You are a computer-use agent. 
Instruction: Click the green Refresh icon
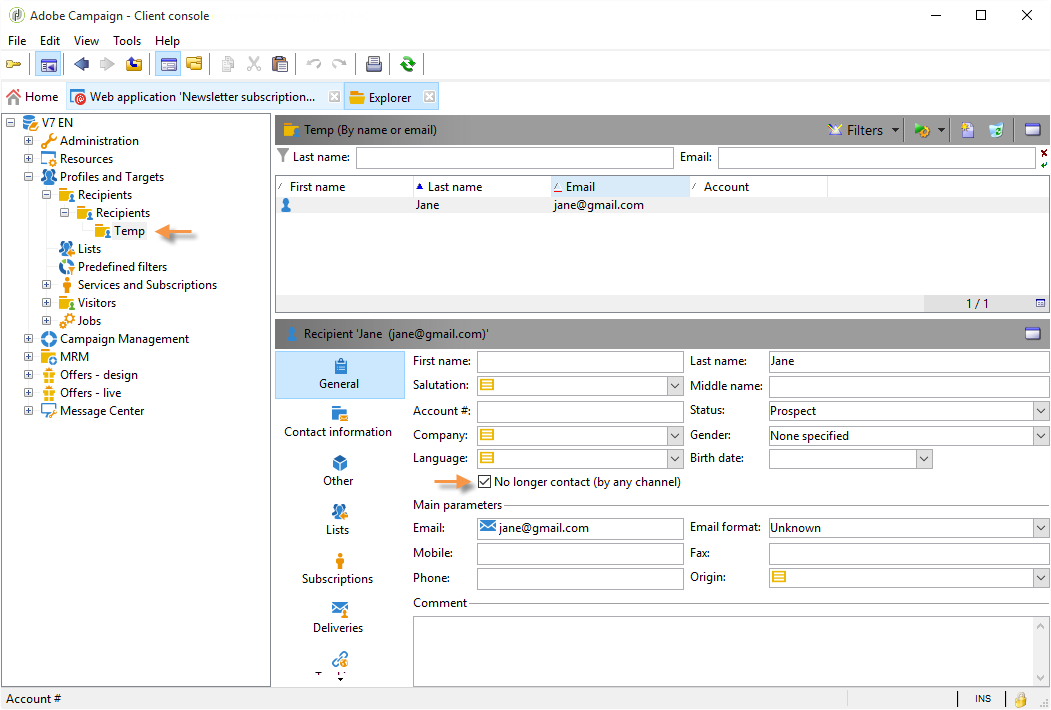point(407,64)
